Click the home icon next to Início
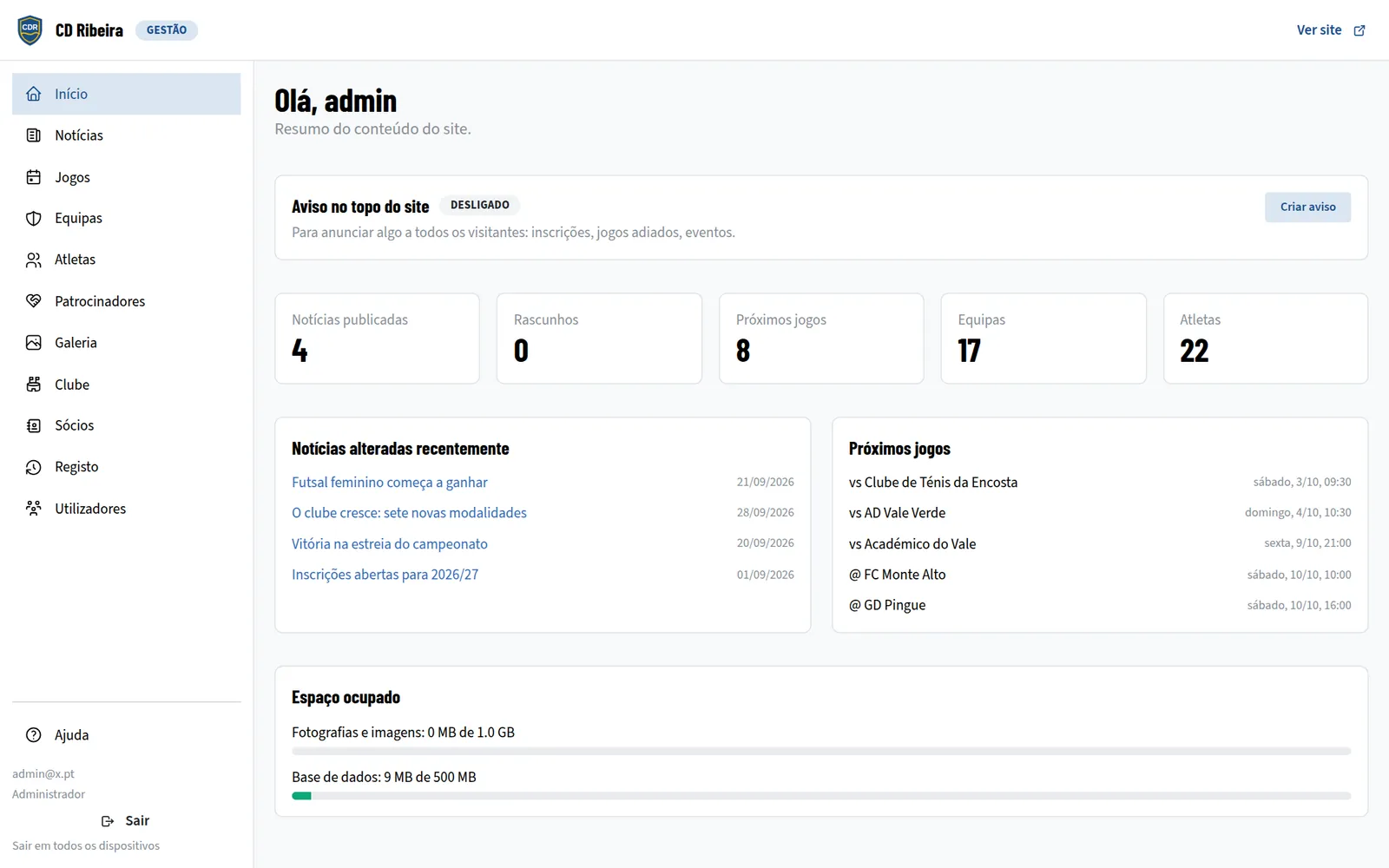Image resolution: width=1389 pixels, height=868 pixels. (34, 94)
